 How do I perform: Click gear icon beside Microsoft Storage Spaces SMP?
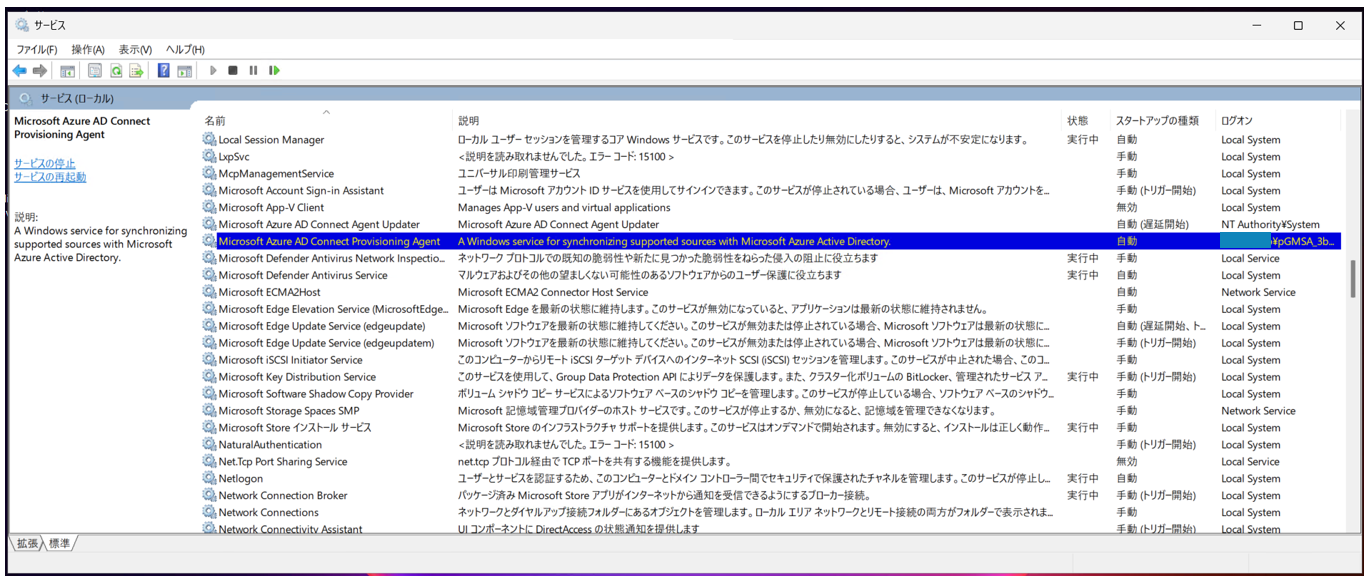point(209,410)
